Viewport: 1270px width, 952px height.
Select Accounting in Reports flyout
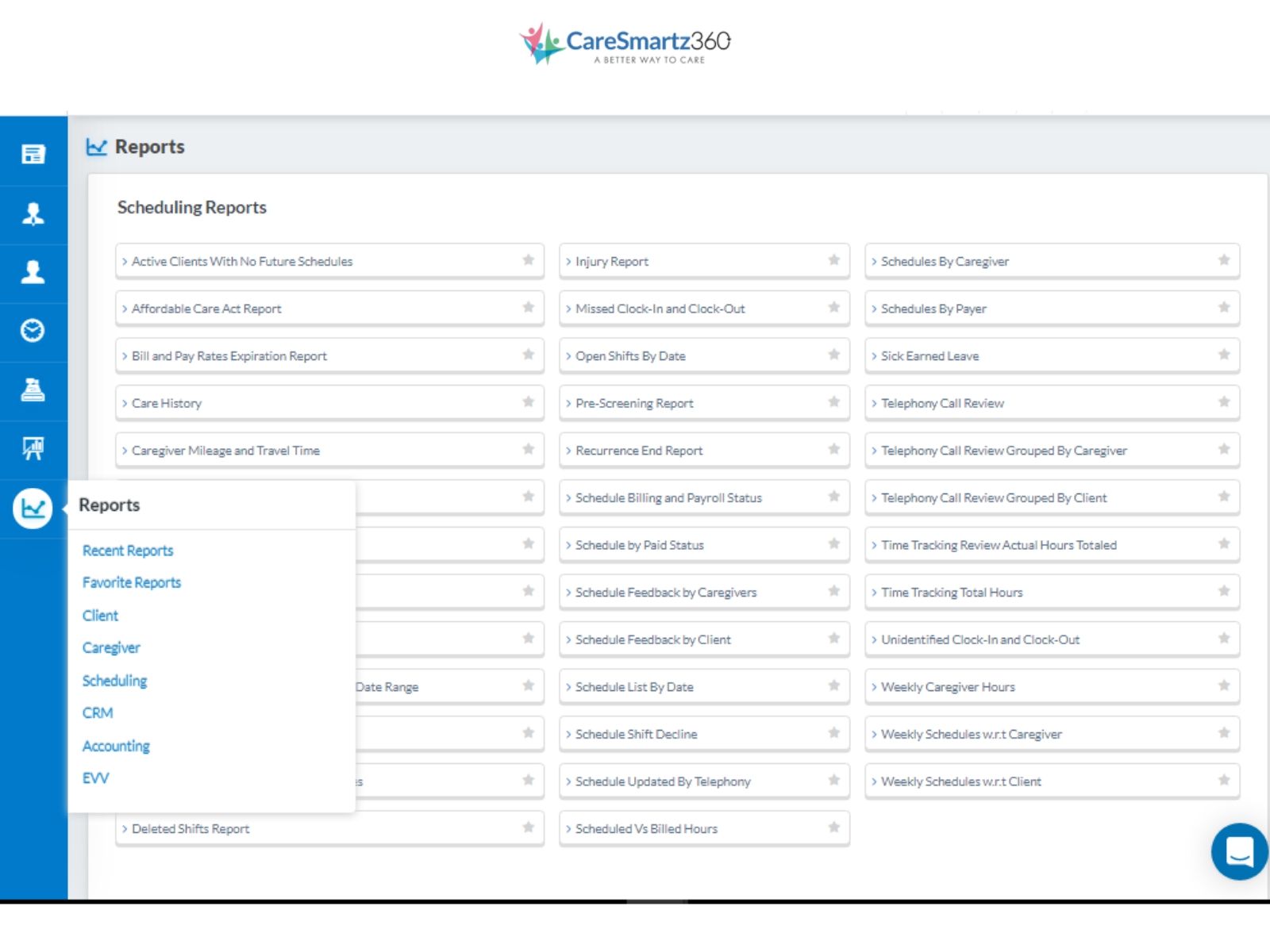pos(116,746)
